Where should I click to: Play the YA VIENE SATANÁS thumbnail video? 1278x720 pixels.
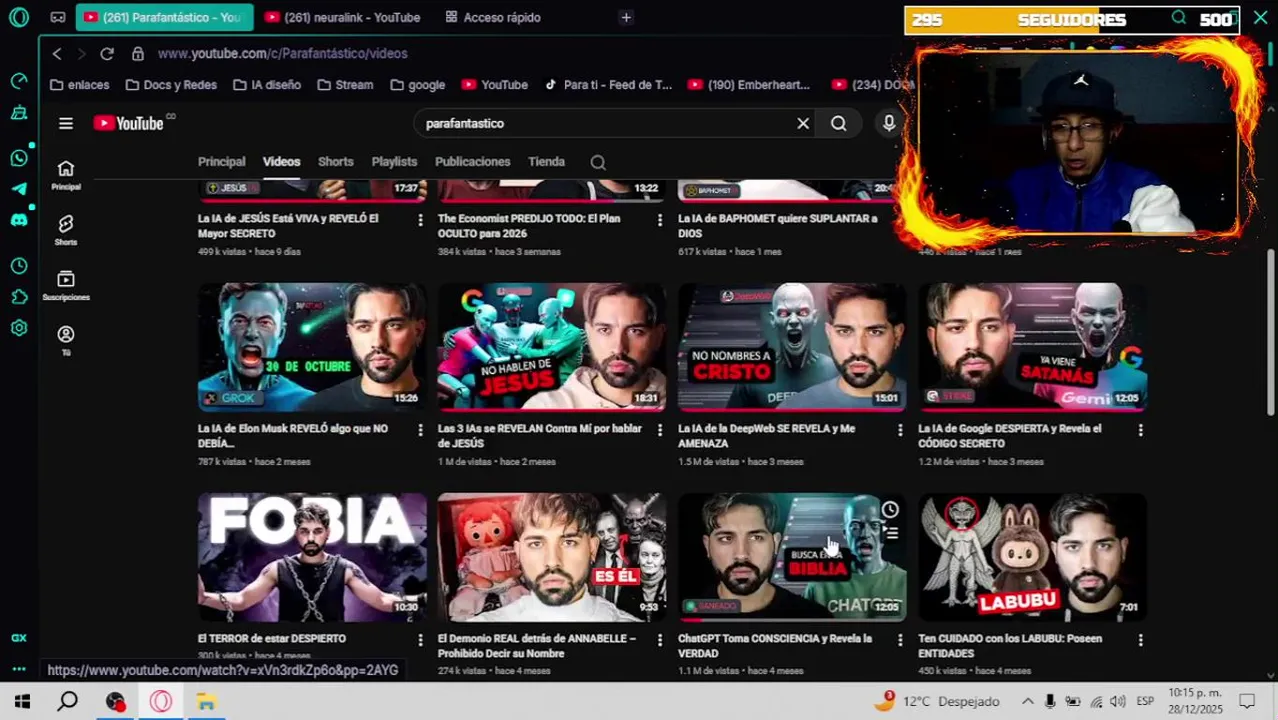(x=1032, y=347)
